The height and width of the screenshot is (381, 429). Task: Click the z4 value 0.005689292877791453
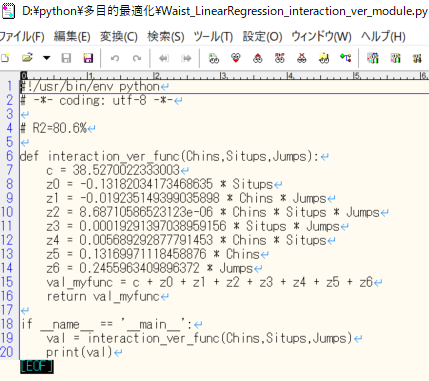tap(146, 240)
